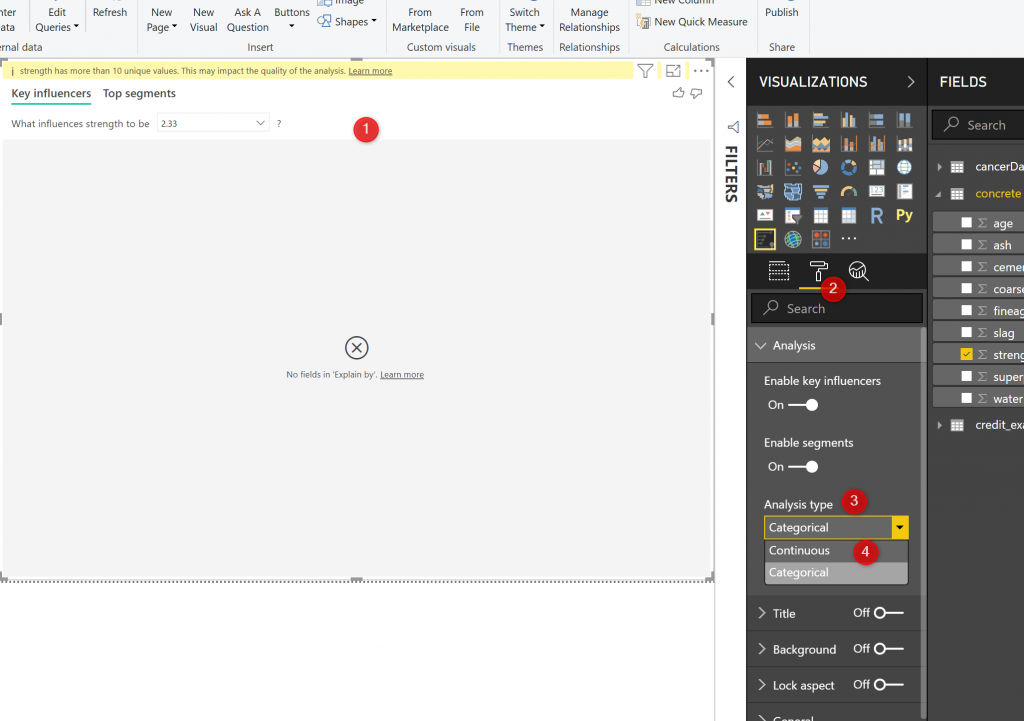Click the Learn more link in warning banner
This screenshot has width=1024, height=721.
370,71
